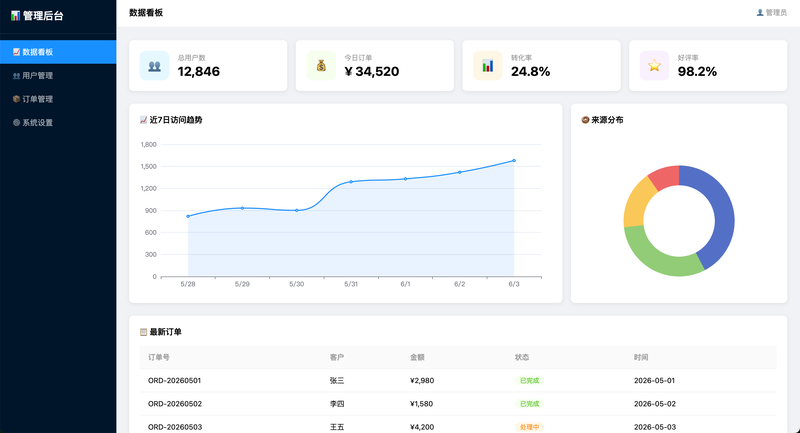Click the 管理后台 logo chart icon

(x=15, y=16)
